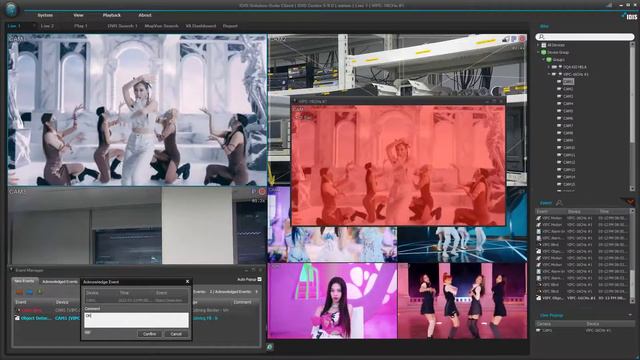
Task: Select CAM10 in the device tree
Action: 569,148
